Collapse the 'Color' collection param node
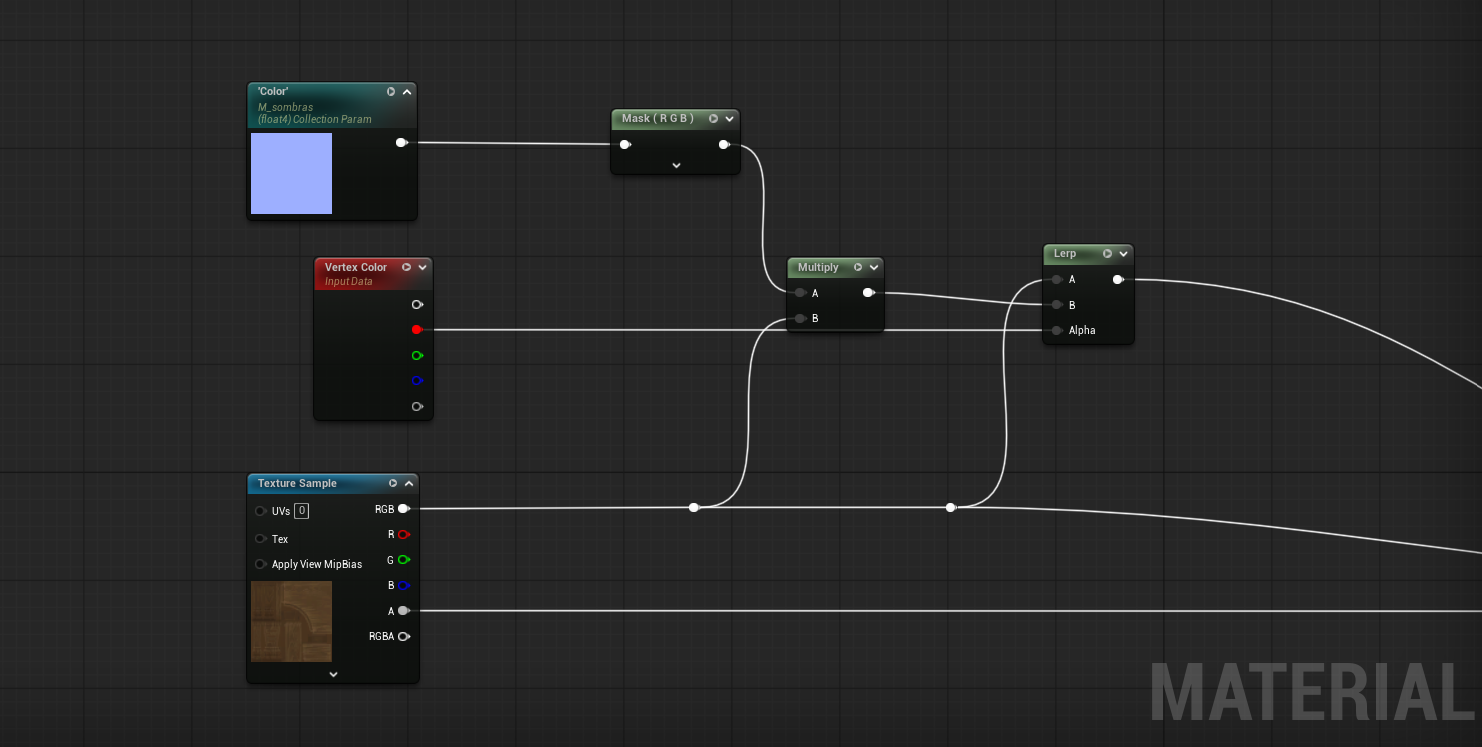 click(407, 92)
